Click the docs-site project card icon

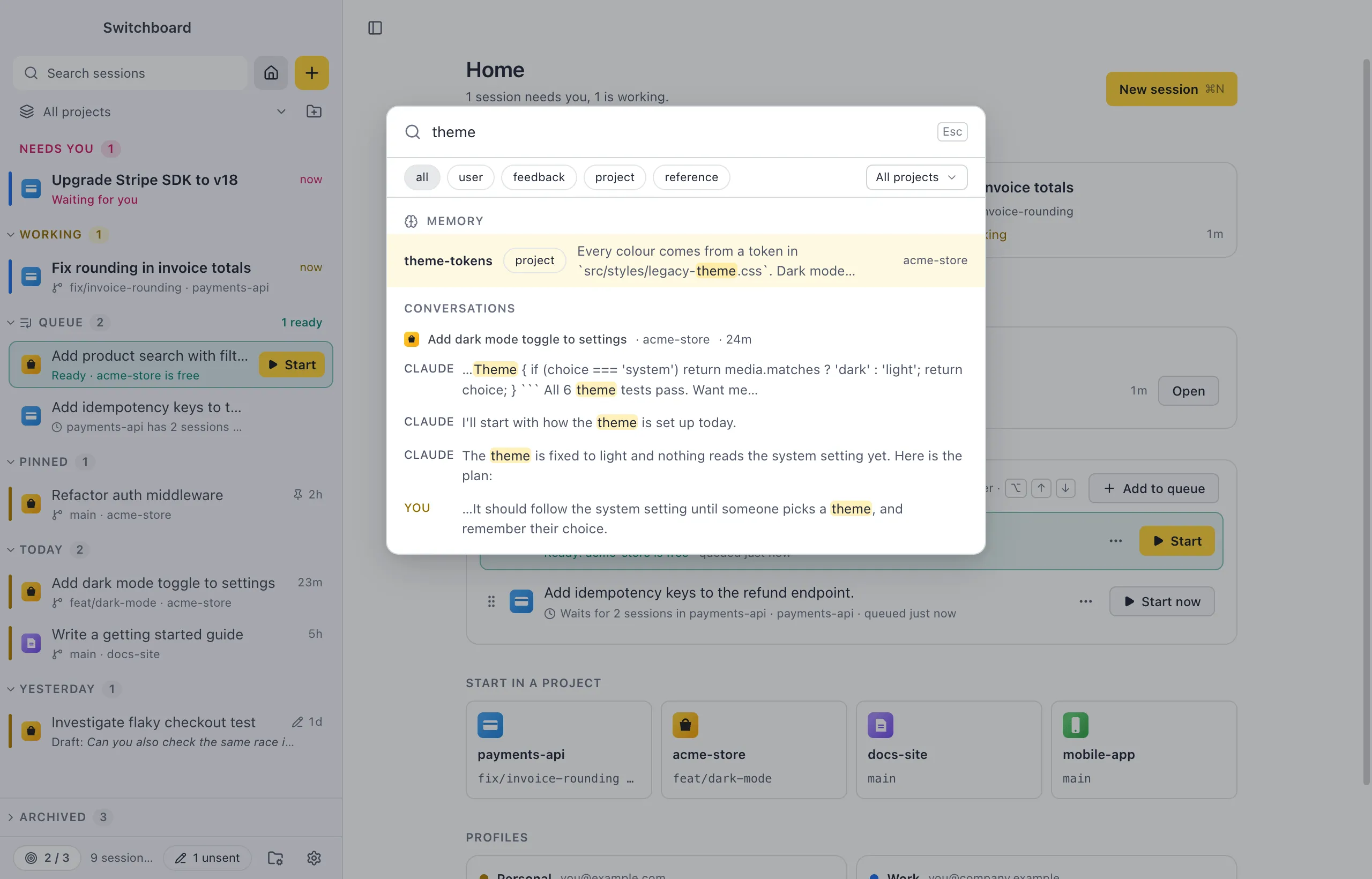(x=881, y=725)
